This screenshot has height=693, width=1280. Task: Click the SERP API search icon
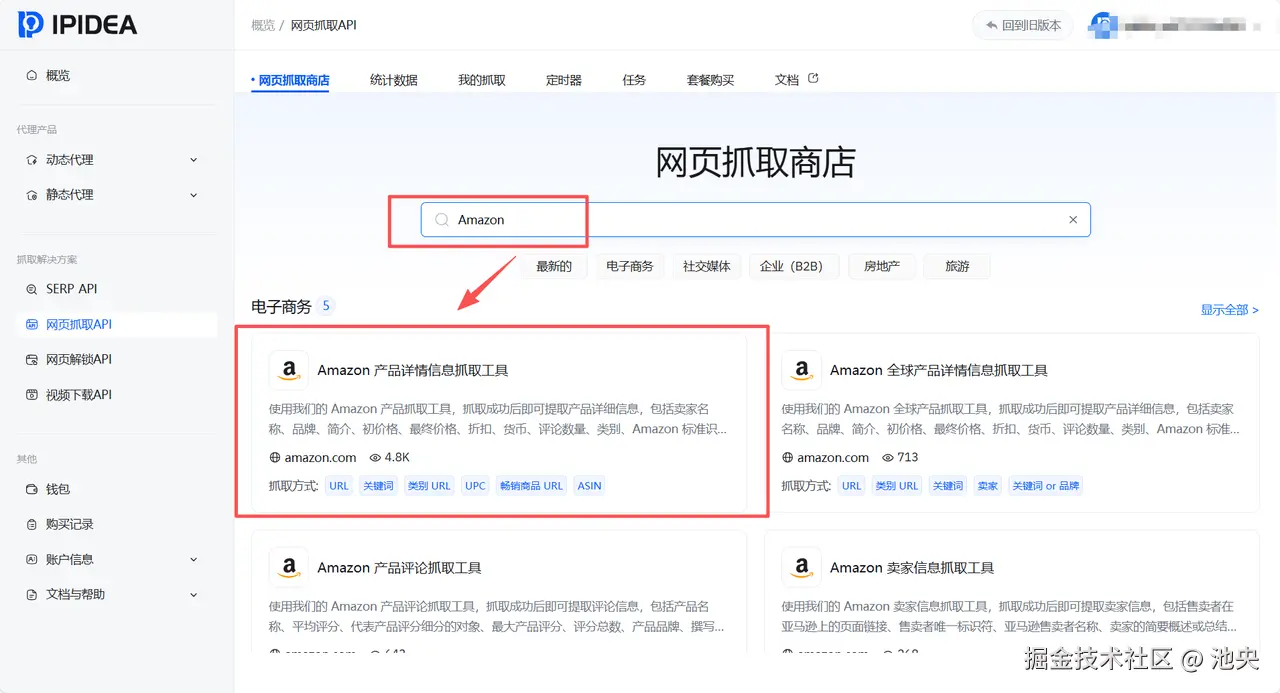[x=32, y=289]
